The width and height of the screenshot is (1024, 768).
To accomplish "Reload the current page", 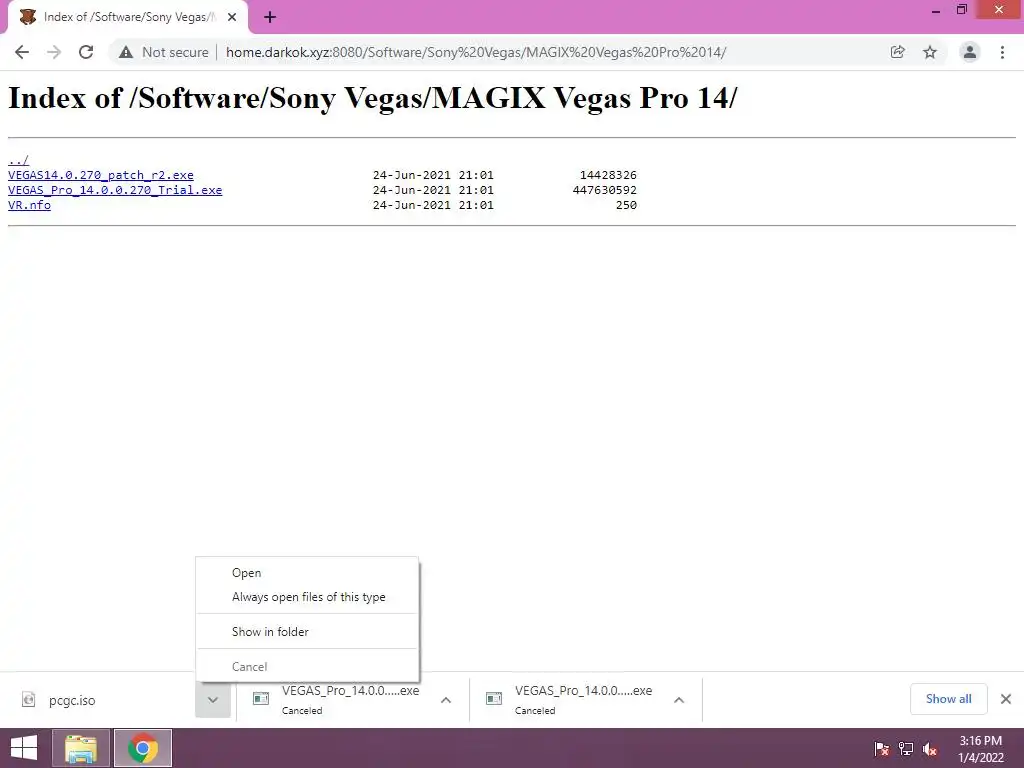I will coord(86,52).
